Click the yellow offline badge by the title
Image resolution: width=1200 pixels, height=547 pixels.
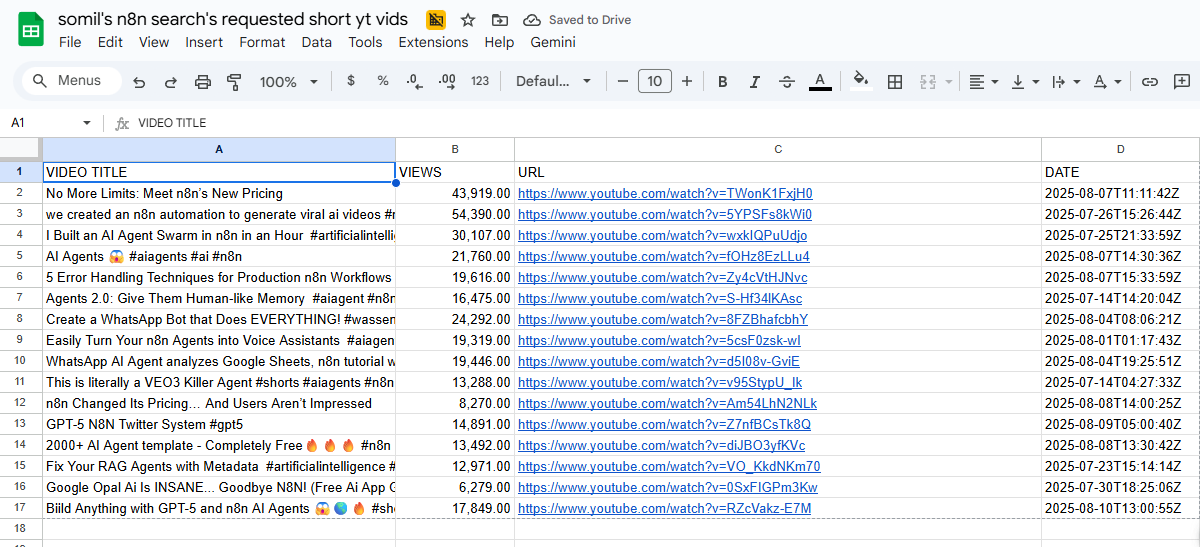tap(436, 20)
